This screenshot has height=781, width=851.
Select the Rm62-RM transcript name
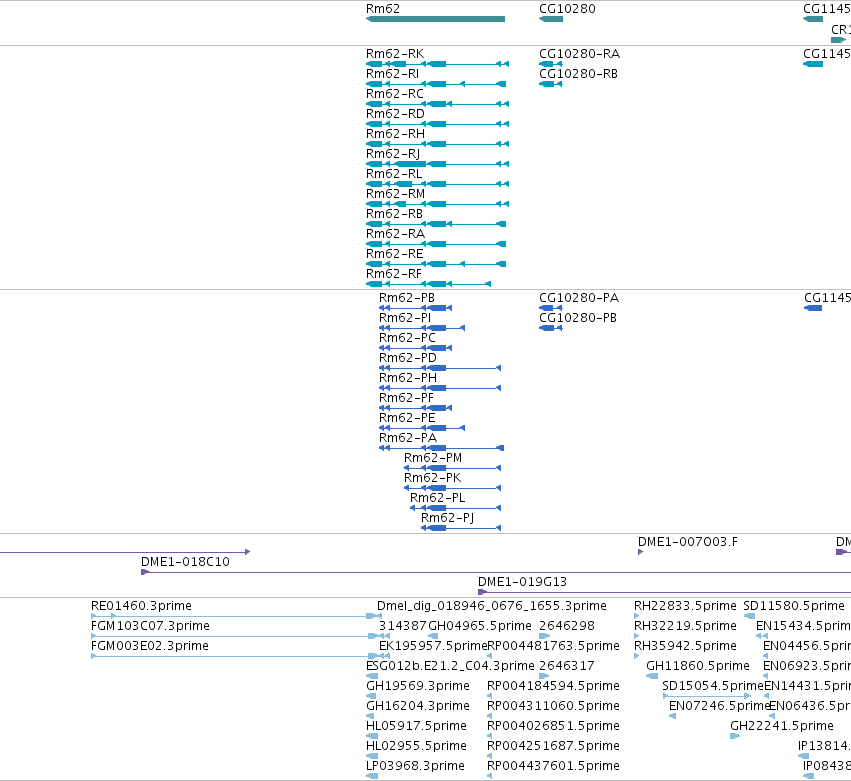tap(395, 194)
